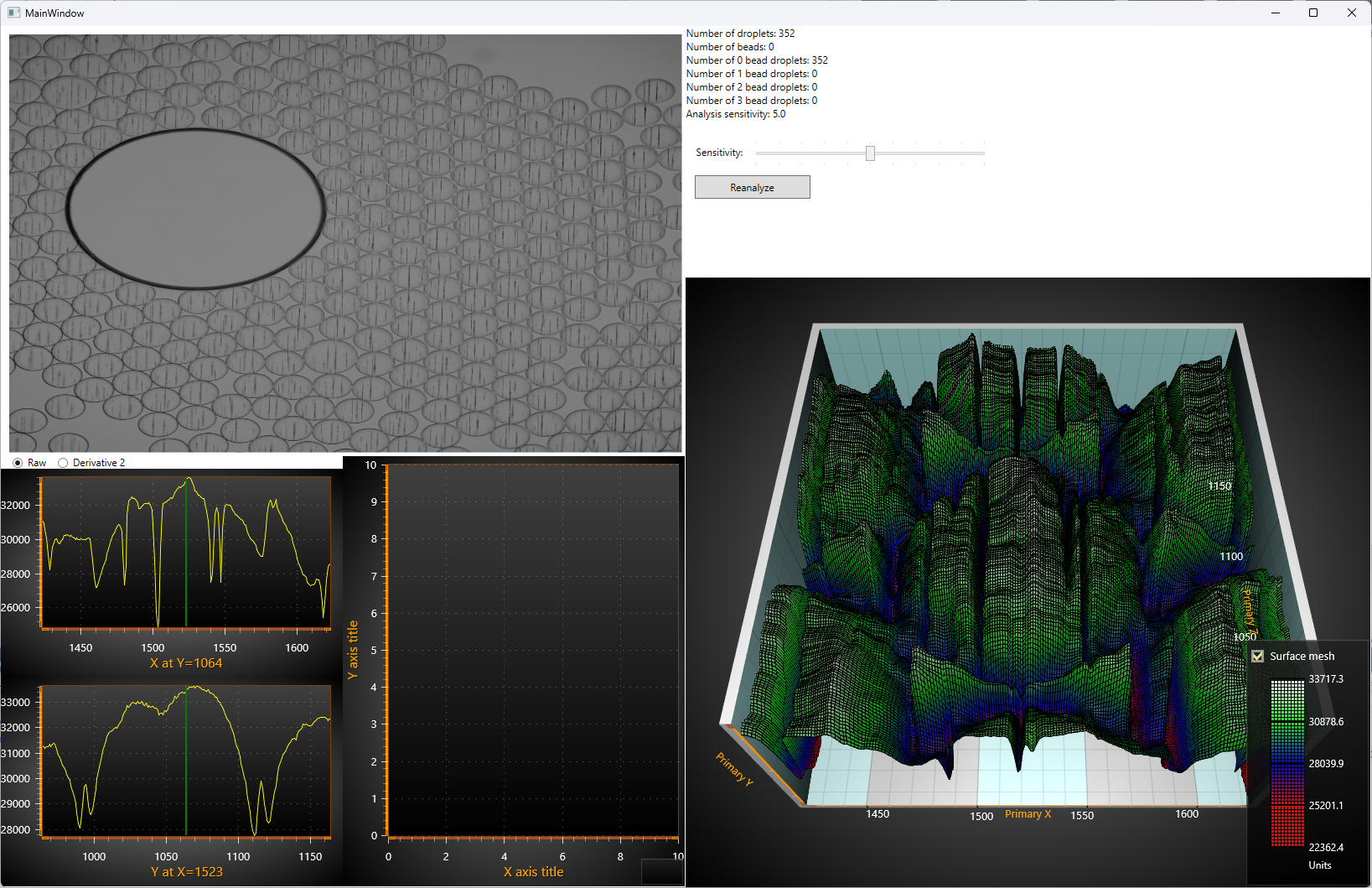Click the Reanalyze button
1372x888 pixels.
click(x=752, y=187)
